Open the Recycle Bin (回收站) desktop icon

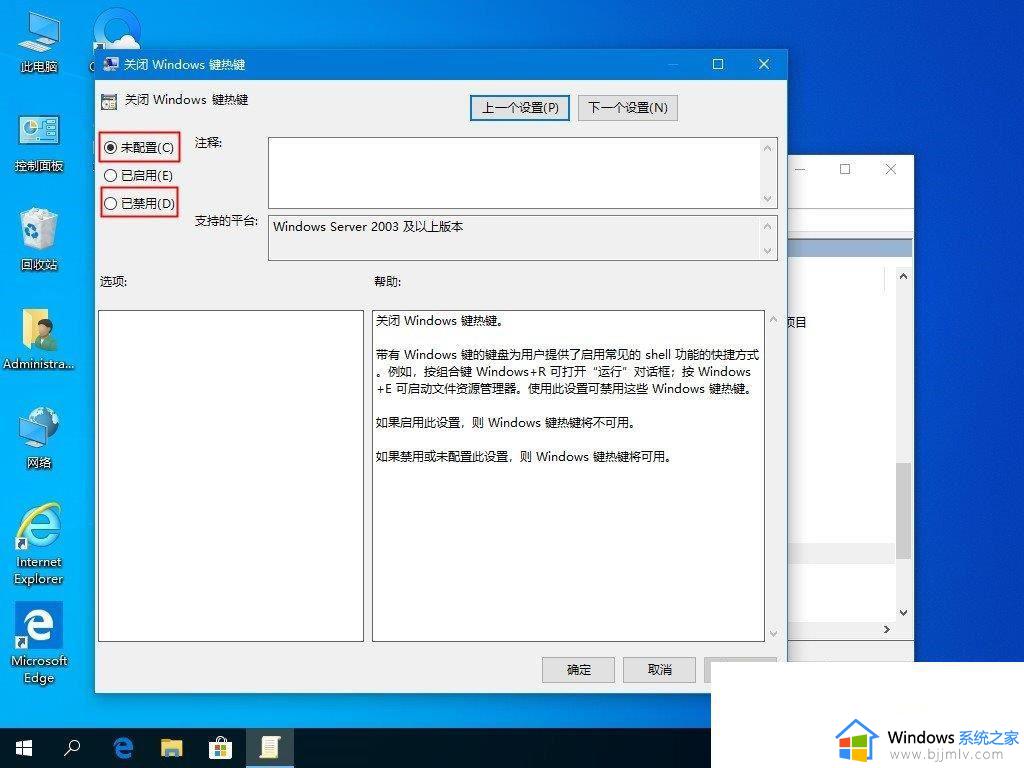[x=39, y=239]
